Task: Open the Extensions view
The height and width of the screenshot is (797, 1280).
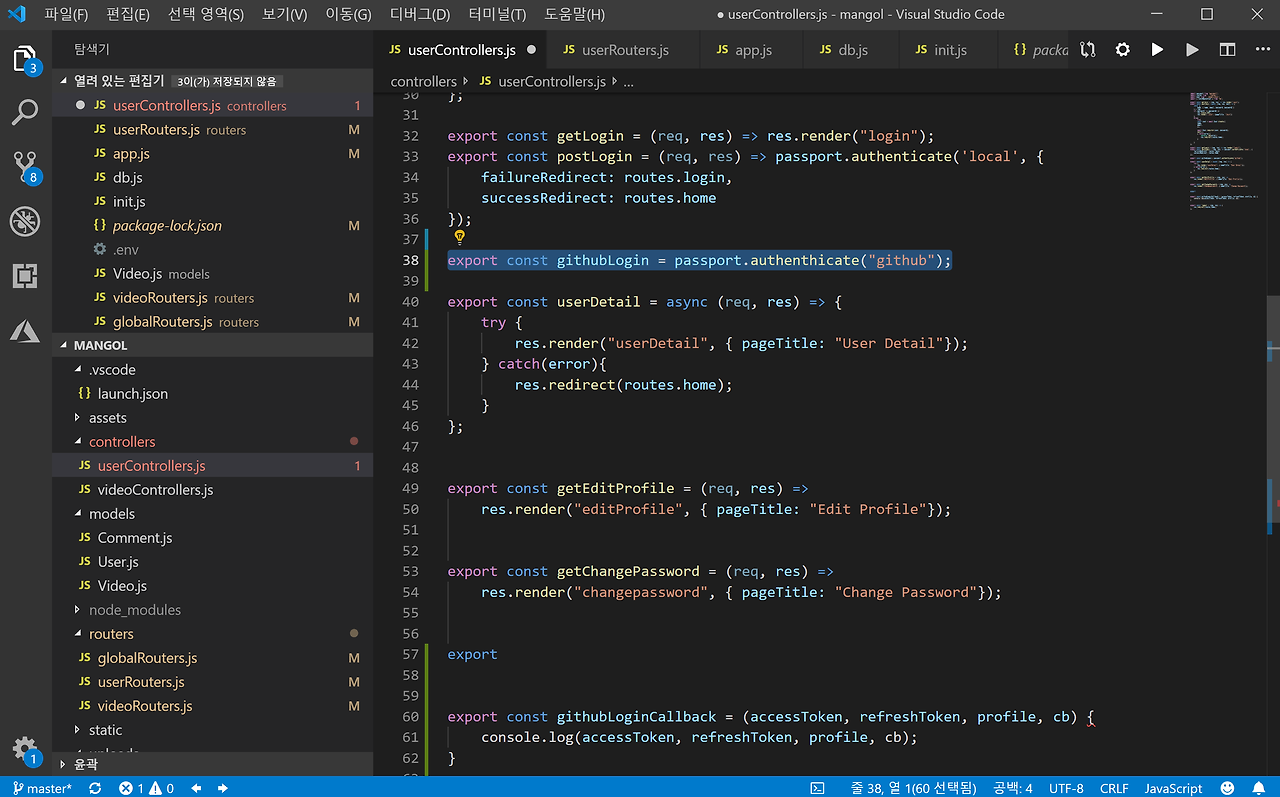Action: pos(25,276)
